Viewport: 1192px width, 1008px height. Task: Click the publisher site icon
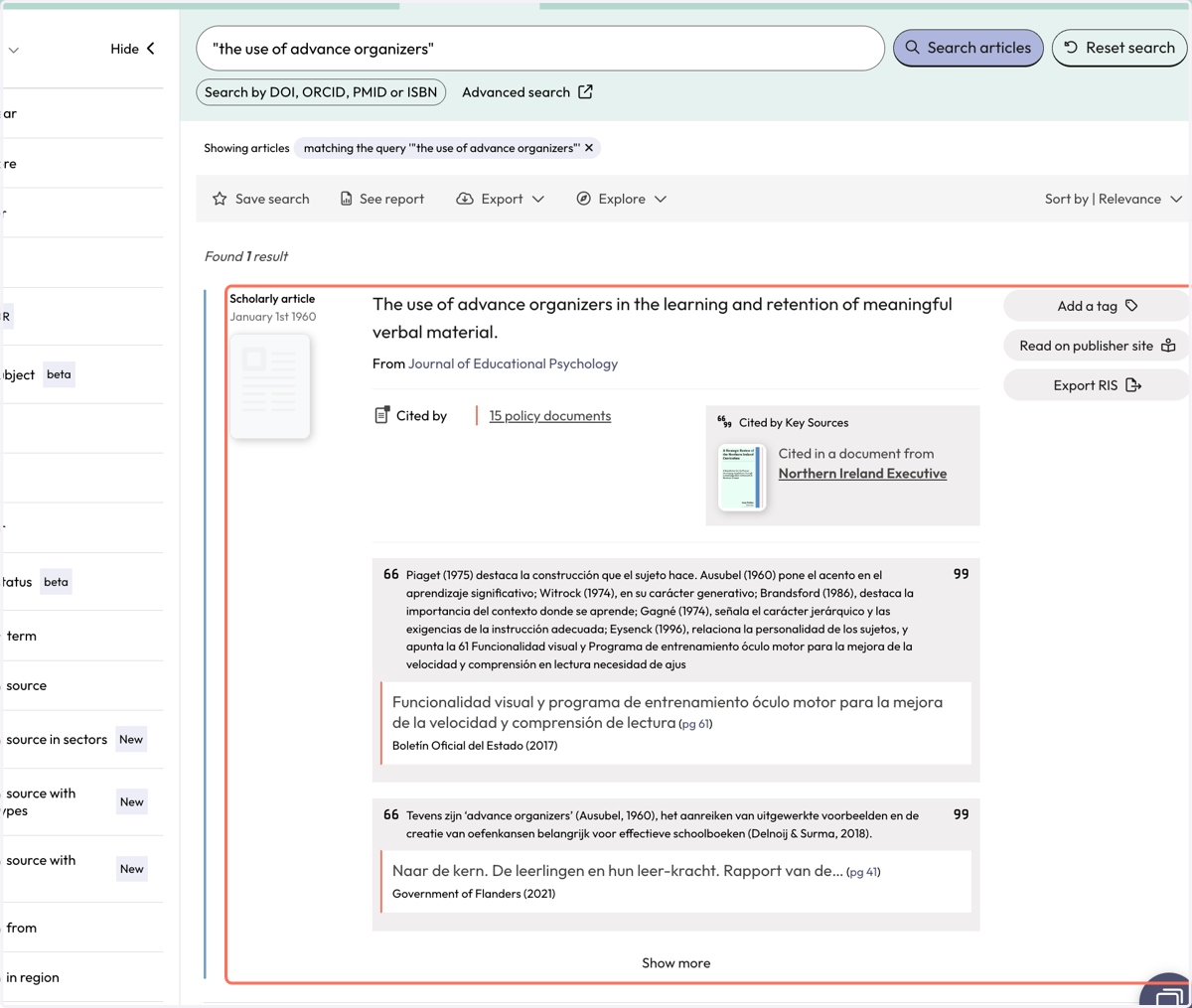tap(1168, 346)
